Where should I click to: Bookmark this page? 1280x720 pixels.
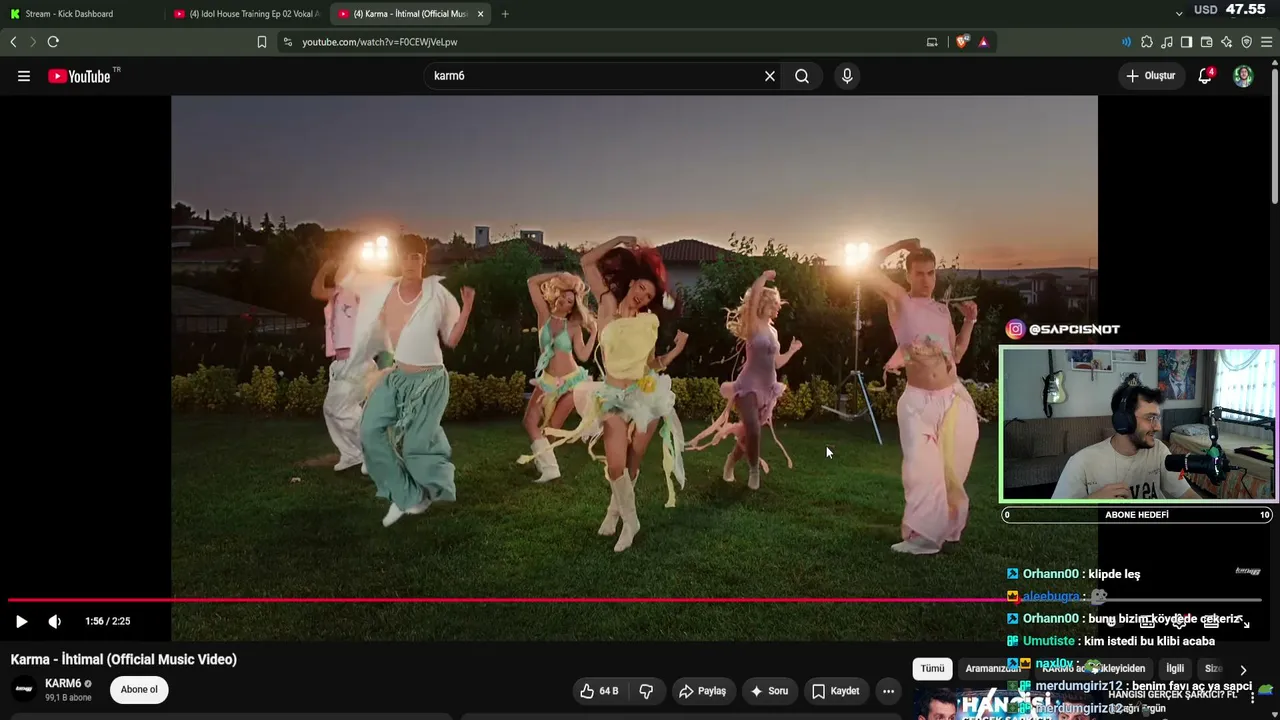[x=262, y=42]
